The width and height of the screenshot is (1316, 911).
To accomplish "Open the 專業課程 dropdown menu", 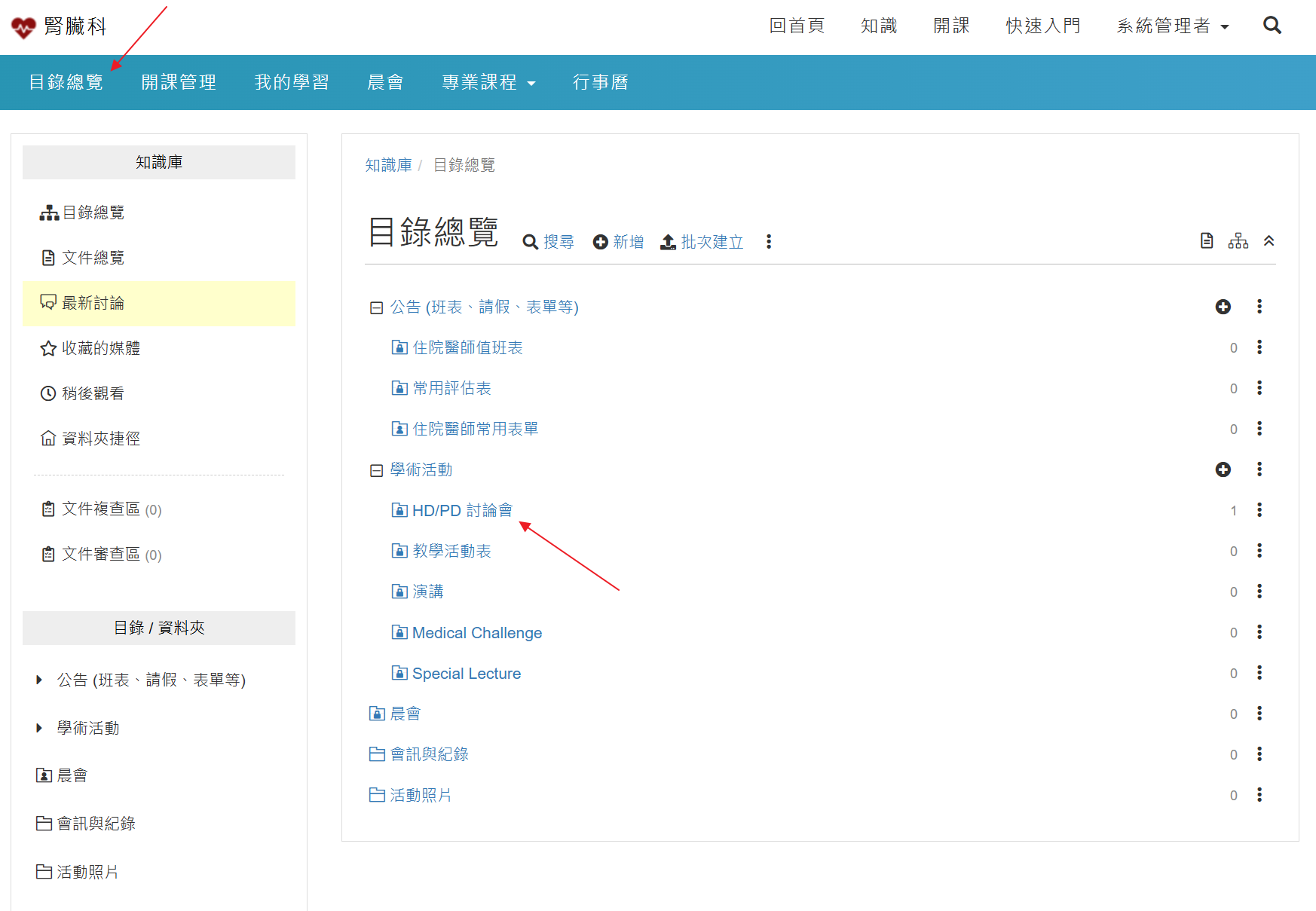I will point(488,82).
